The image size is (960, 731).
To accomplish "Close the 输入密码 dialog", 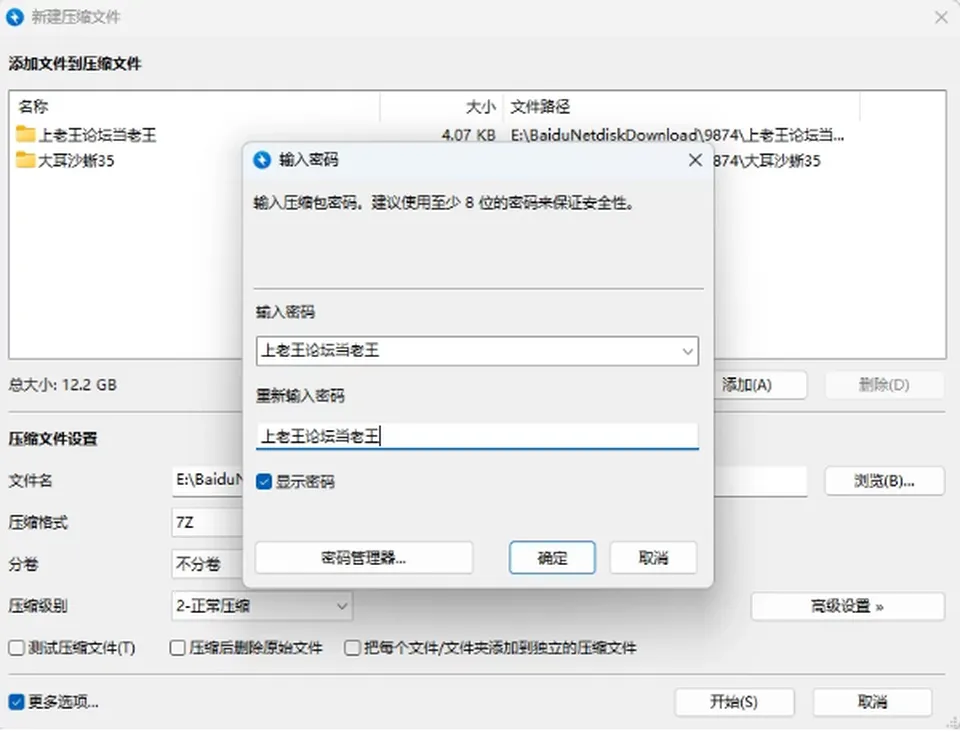I will [x=695, y=160].
